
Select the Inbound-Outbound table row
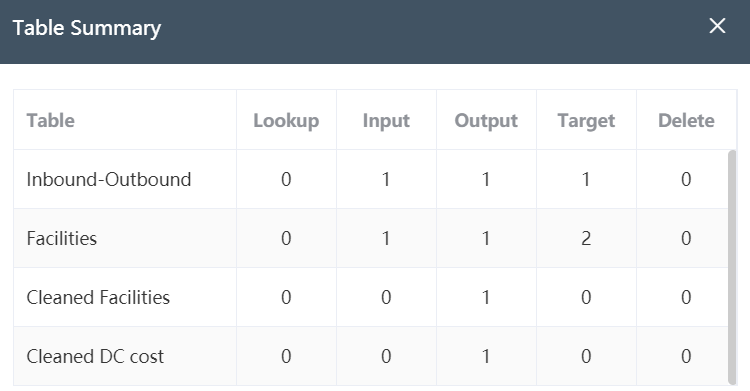point(371,179)
